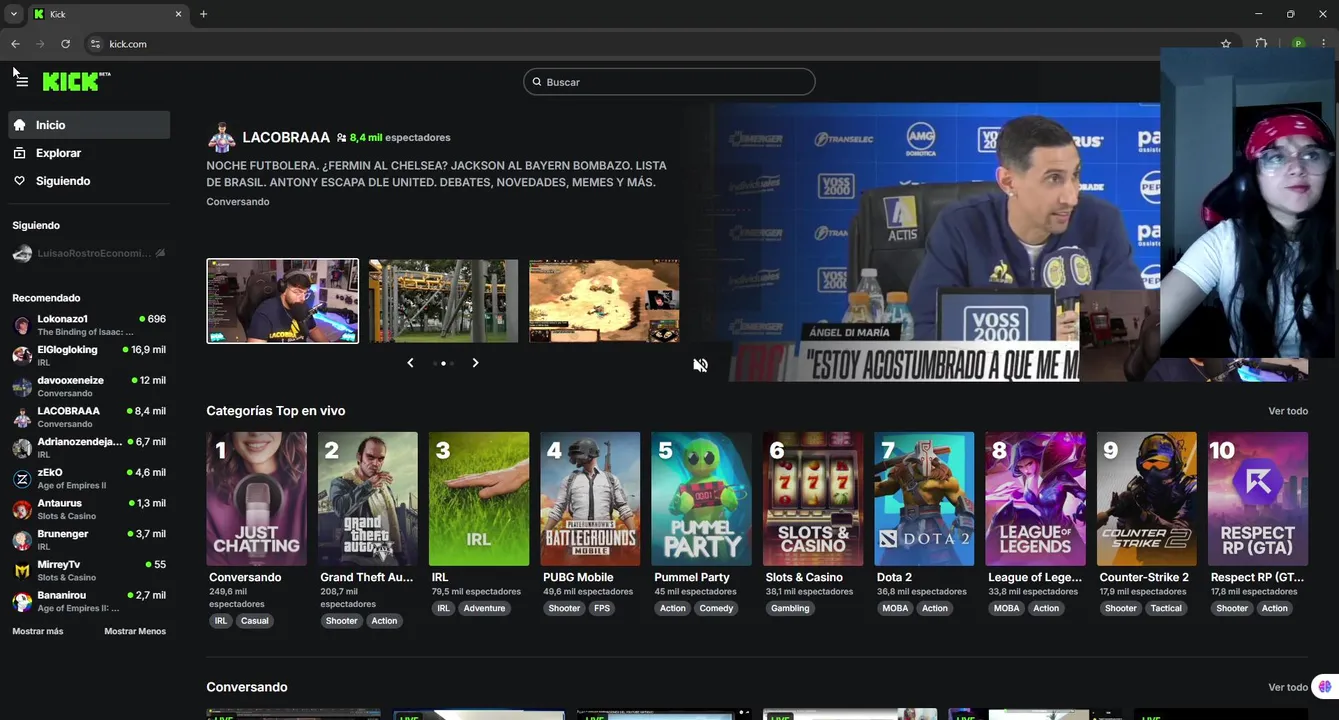
Task: Click the Adventure tag under IRL
Action: click(485, 608)
